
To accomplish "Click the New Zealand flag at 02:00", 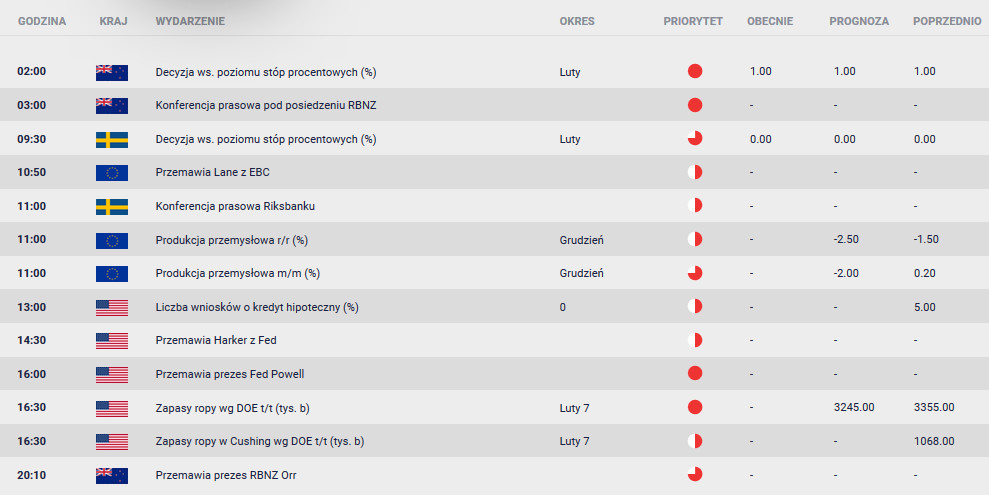I will pyautogui.click(x=112, y=73).
